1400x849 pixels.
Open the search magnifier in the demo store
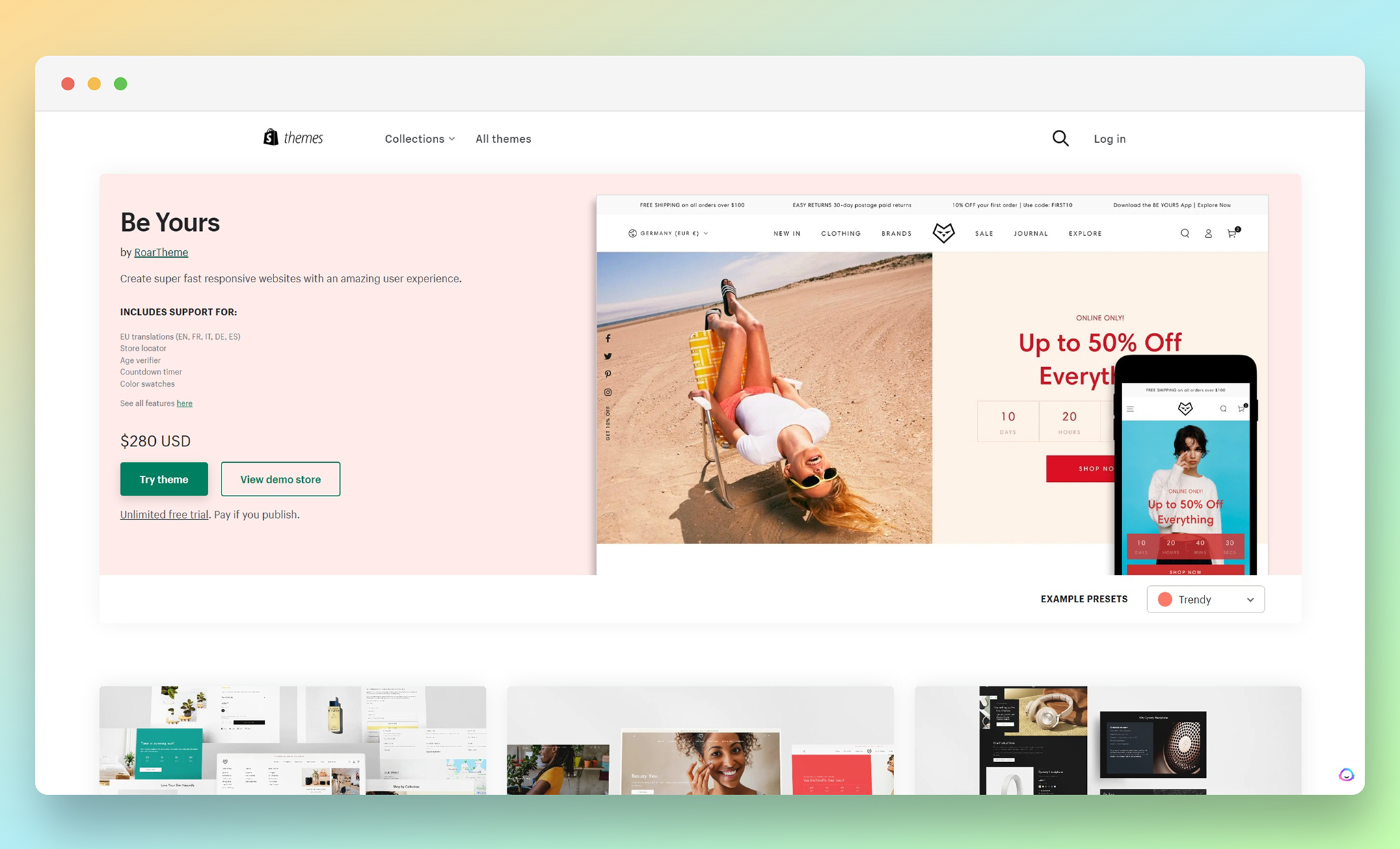(1185, 233)
